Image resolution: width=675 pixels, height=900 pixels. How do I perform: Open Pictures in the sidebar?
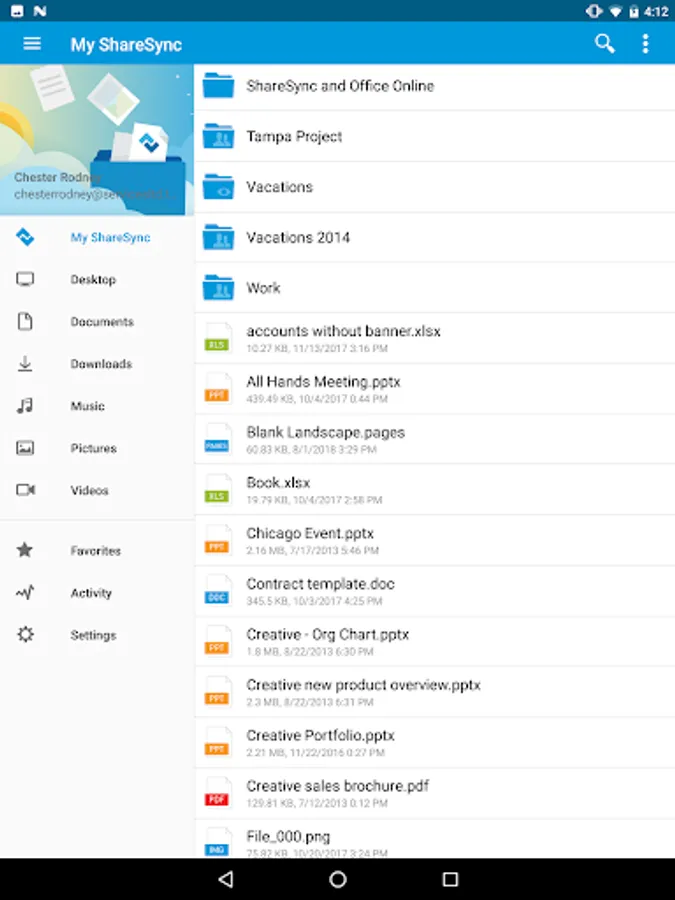point(97,448)
